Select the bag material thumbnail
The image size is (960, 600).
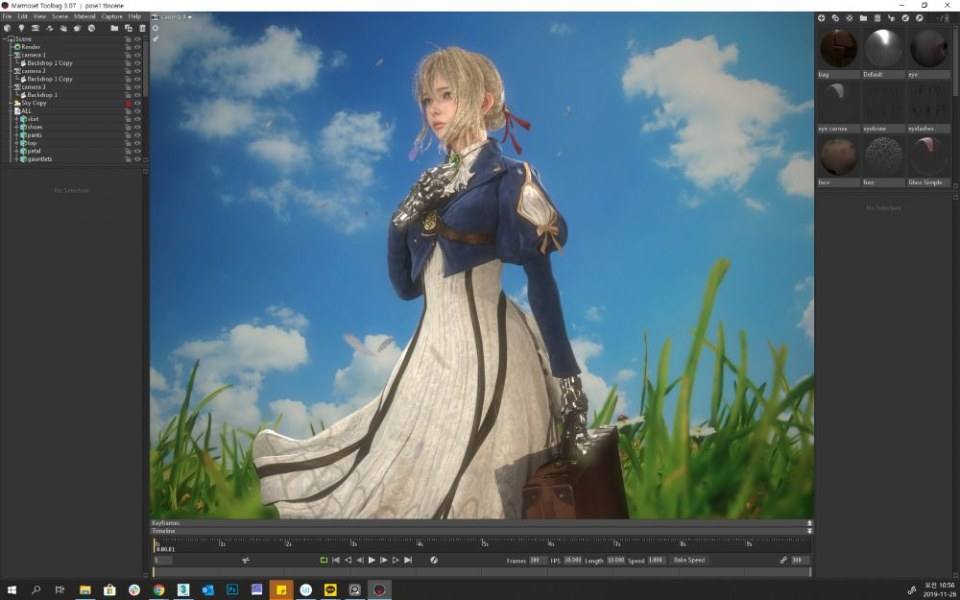(x=838, y=48)
